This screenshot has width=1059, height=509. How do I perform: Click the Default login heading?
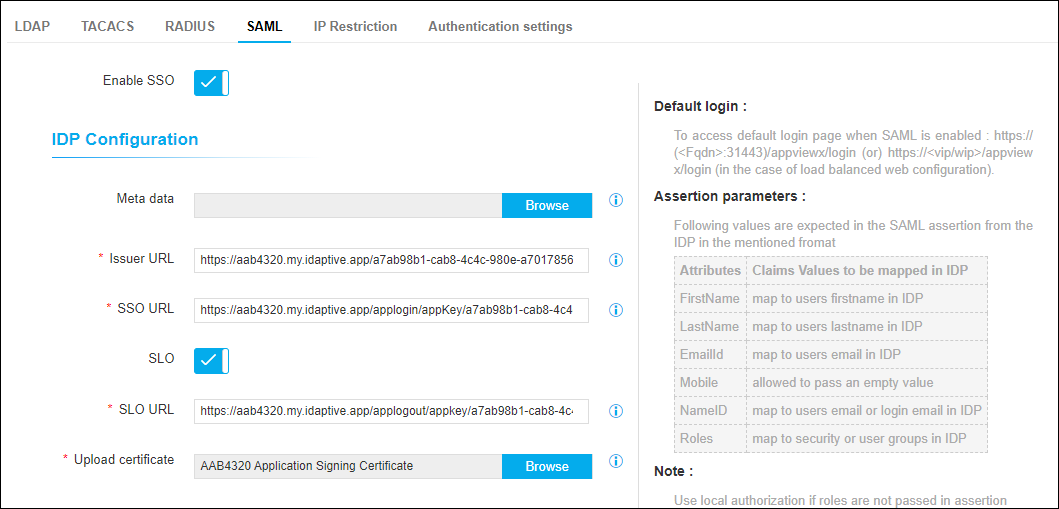[701, 107]
